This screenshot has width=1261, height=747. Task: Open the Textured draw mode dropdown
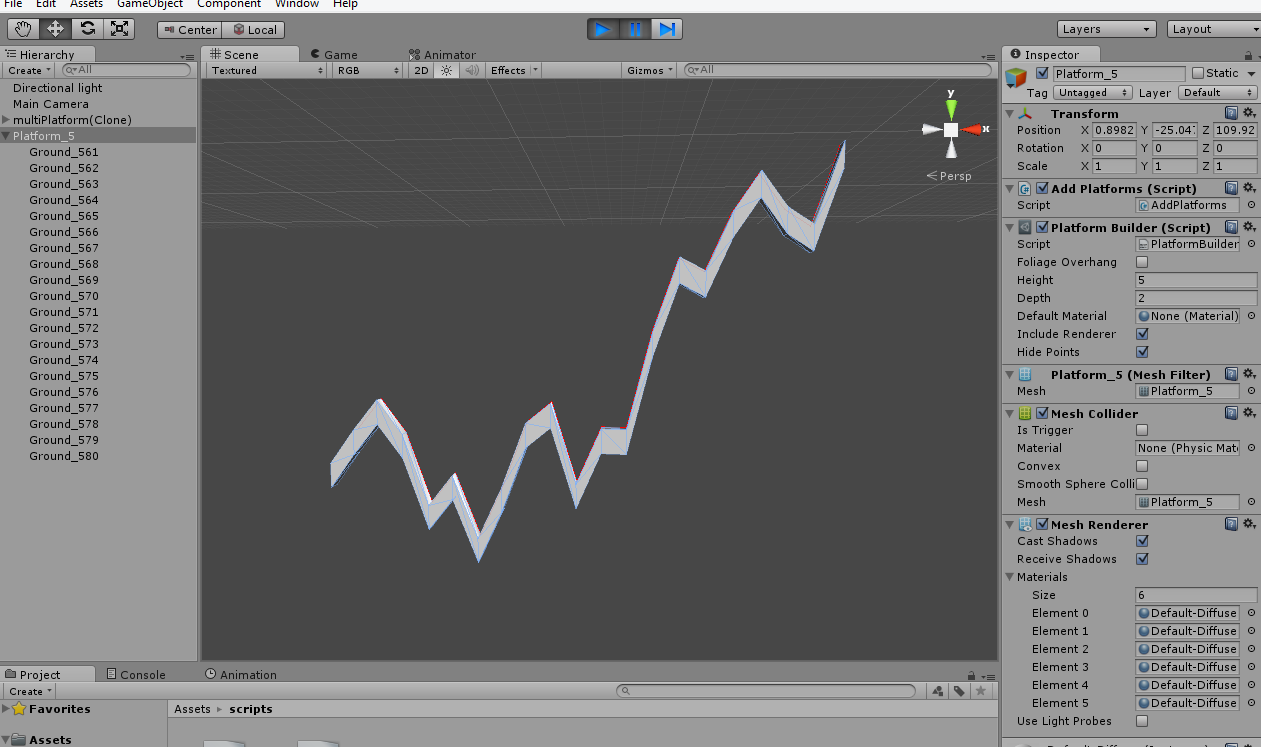(267, 70)
